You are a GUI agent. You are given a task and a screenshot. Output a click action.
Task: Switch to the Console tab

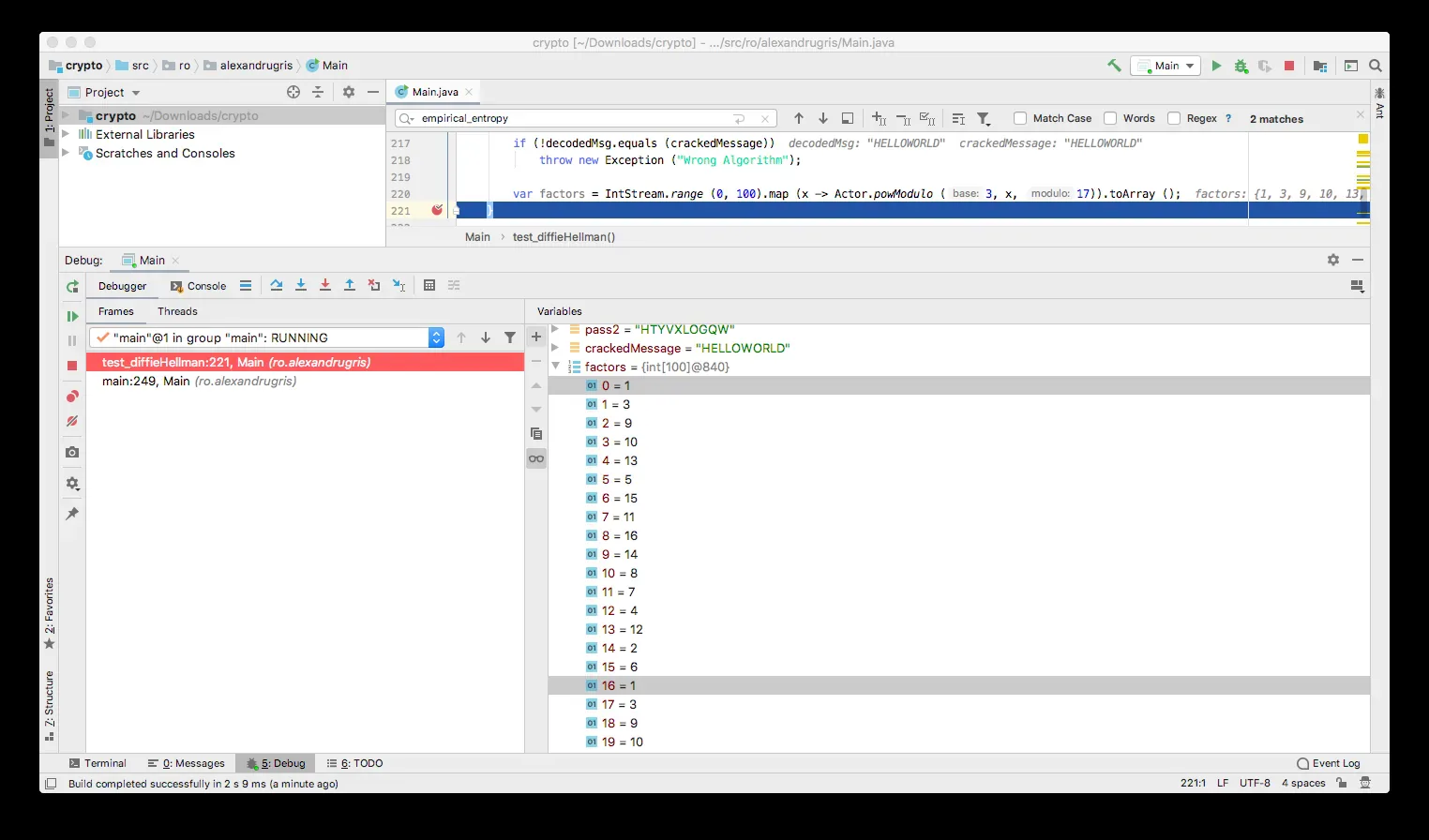198,286
